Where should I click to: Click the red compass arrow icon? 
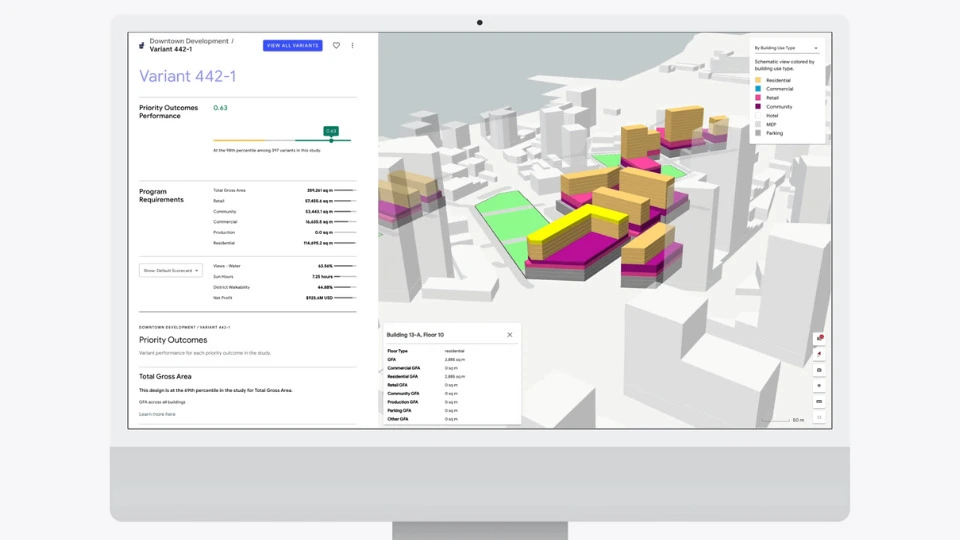tap(819, 353)
